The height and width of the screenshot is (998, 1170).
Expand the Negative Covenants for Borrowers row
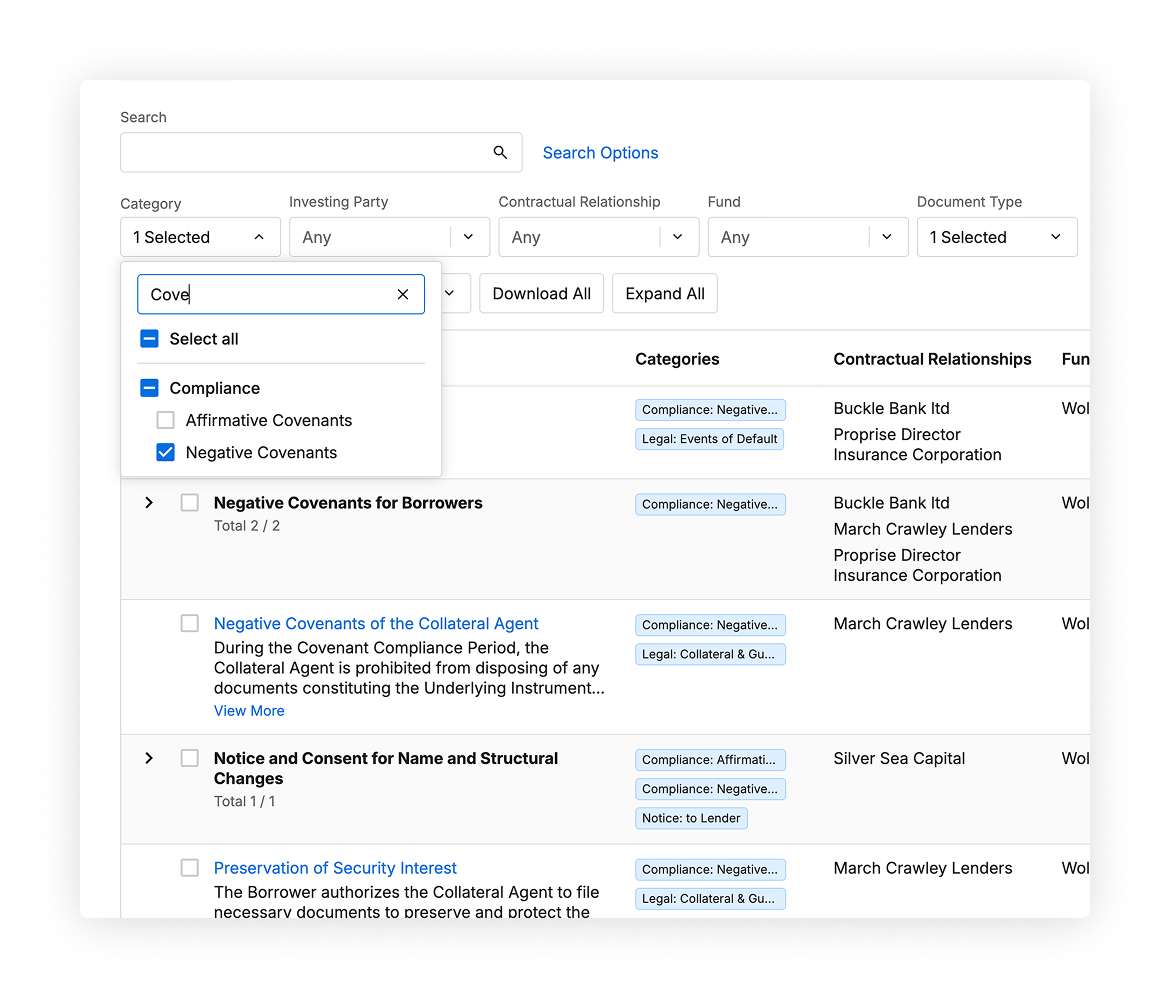click(x=149, y=503)
